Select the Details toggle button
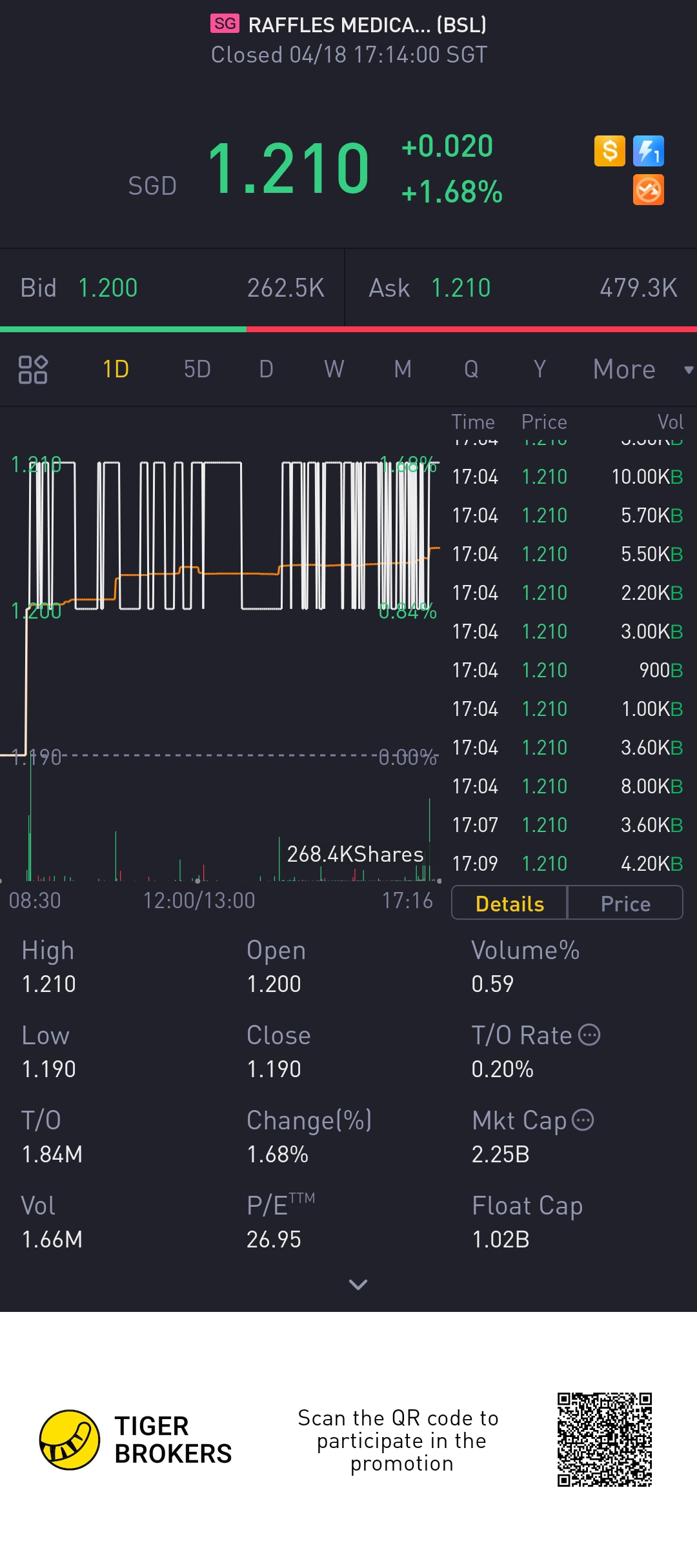The width and height of the screenshot is (697, 1568). (x=509, y=903)
